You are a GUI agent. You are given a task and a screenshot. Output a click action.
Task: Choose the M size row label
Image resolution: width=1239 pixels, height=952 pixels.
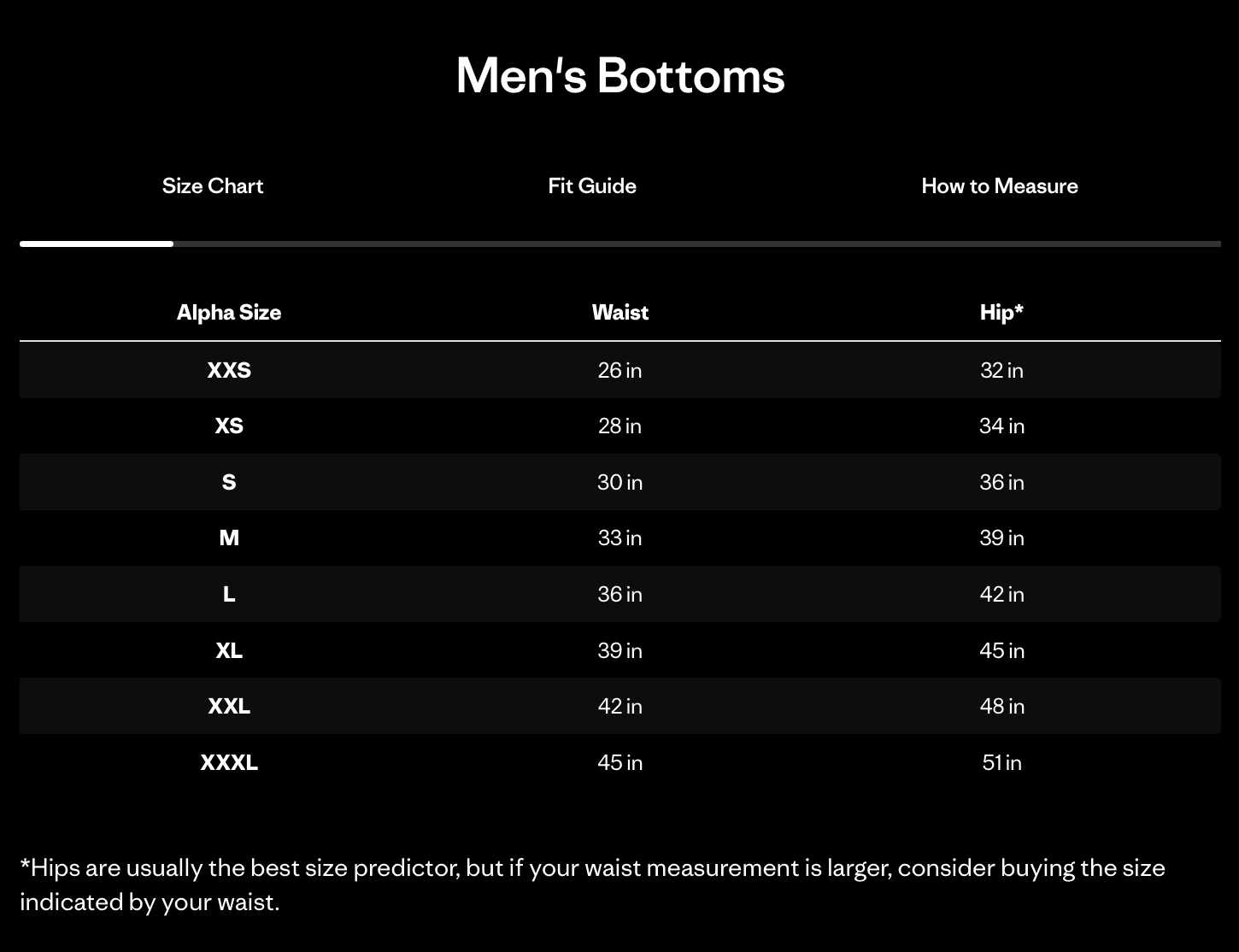pyautogui.click(x=229, y=538)
